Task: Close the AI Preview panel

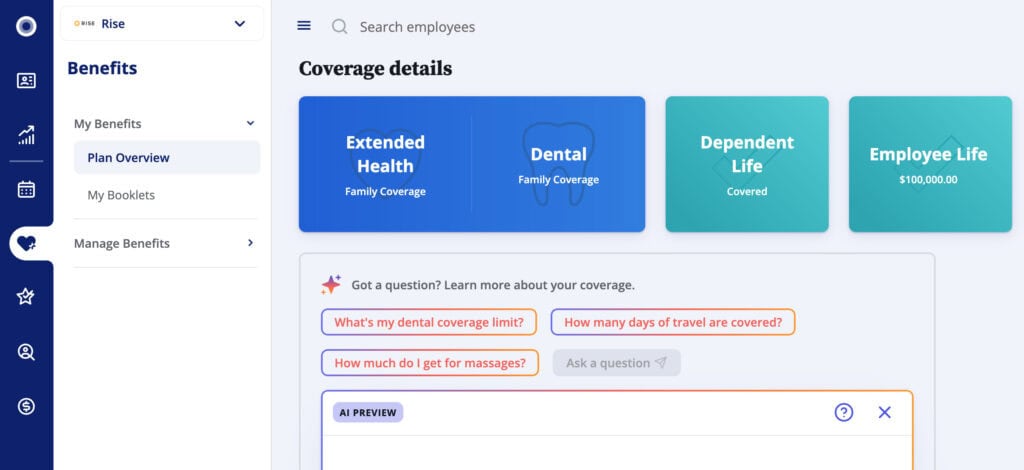Action: click(884, 412)
